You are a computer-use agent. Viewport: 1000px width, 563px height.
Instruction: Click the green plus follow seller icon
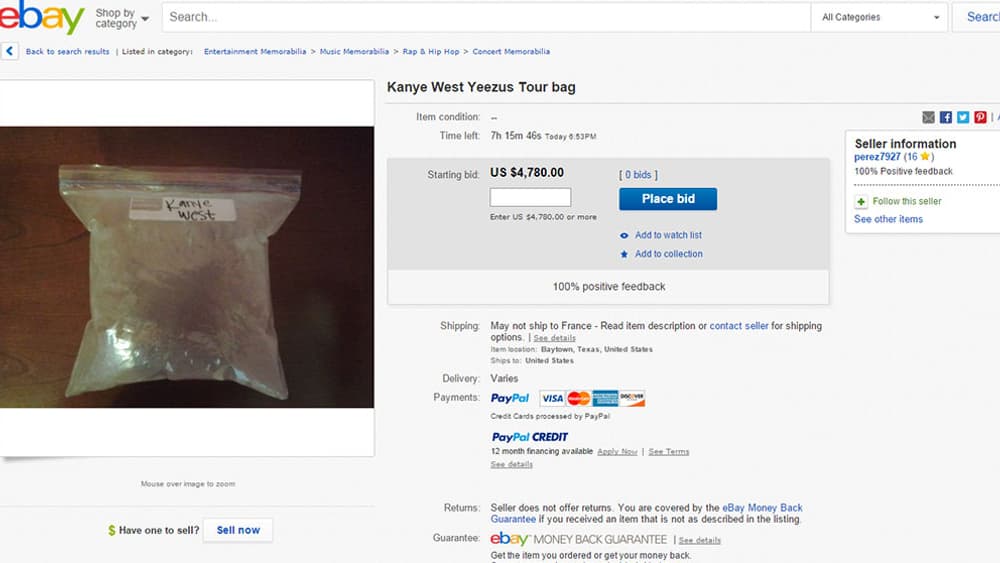click(861, 201)
